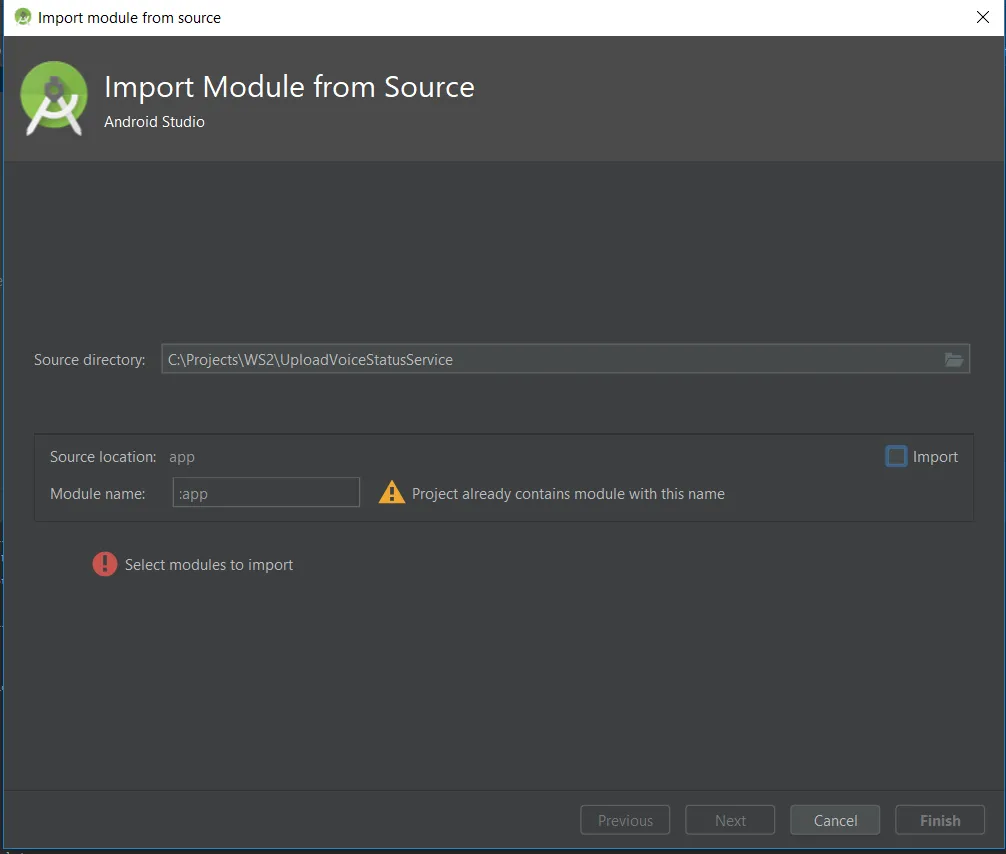Open the source directory folder browser
The width and height of the screenshot is (1006, 854).
(x=953, y=360)
